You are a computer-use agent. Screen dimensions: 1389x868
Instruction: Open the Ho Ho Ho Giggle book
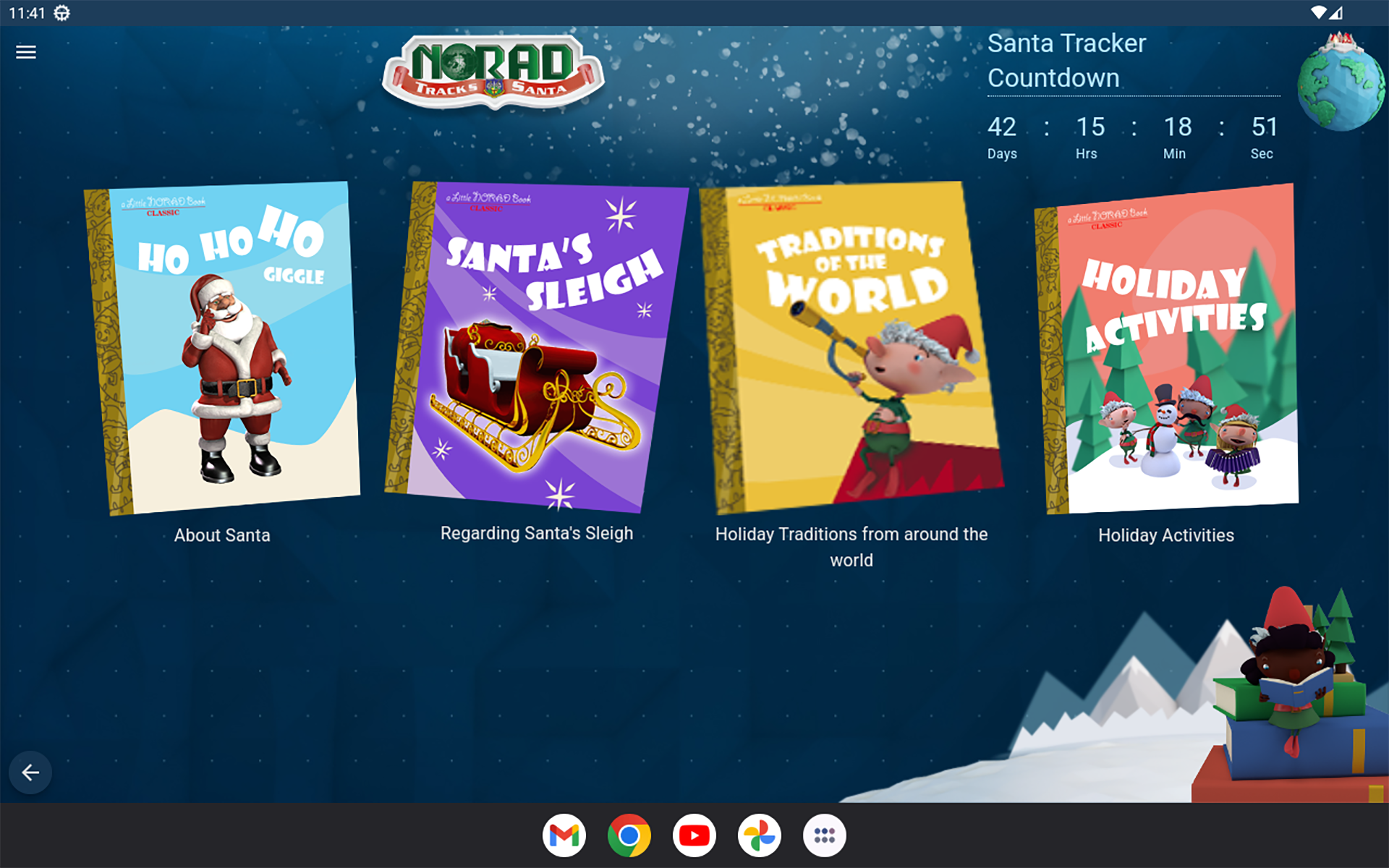click(x=223, y=348)
